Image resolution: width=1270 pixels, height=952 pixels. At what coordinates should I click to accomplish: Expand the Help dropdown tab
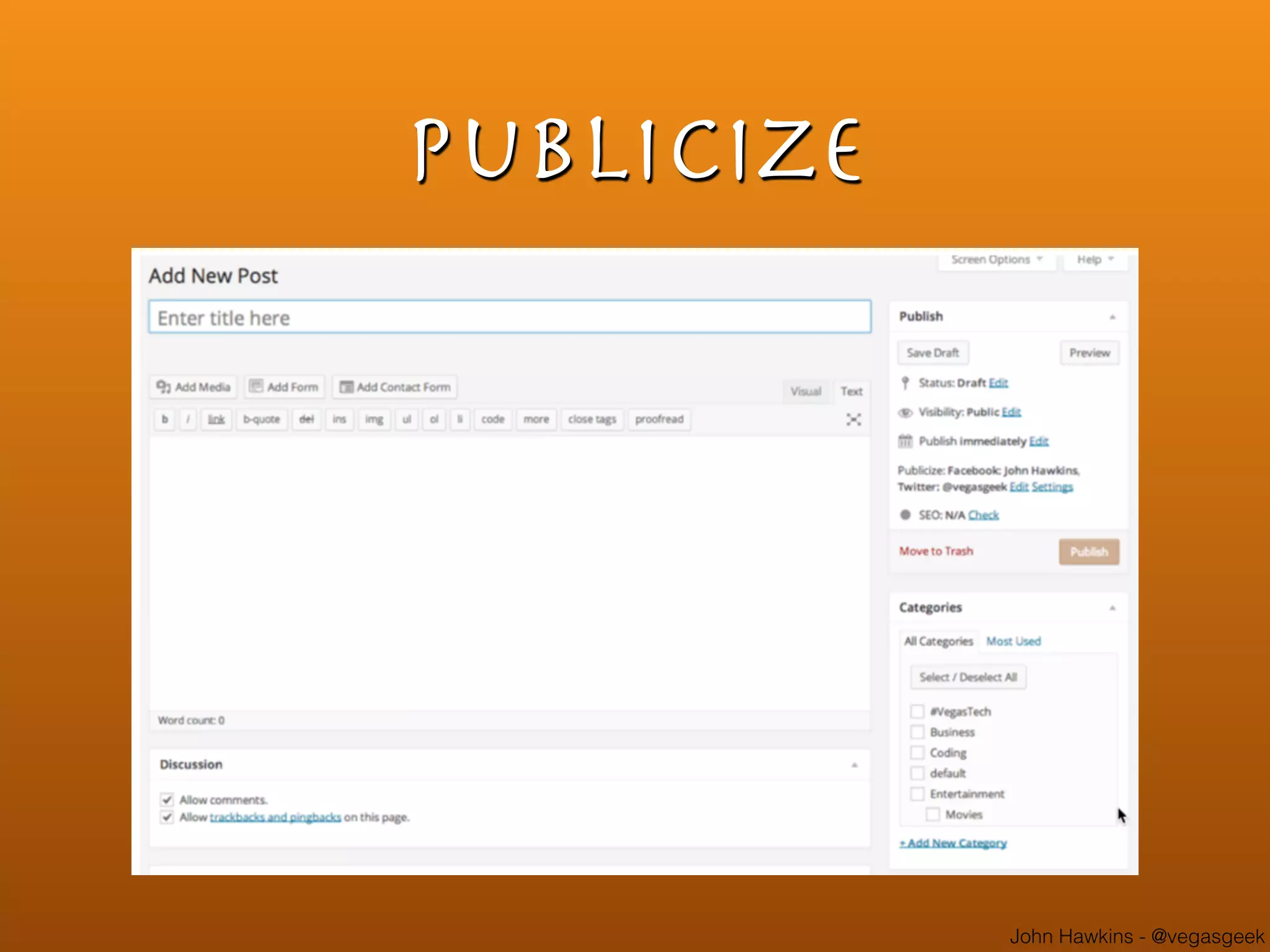pos(1095,260)
